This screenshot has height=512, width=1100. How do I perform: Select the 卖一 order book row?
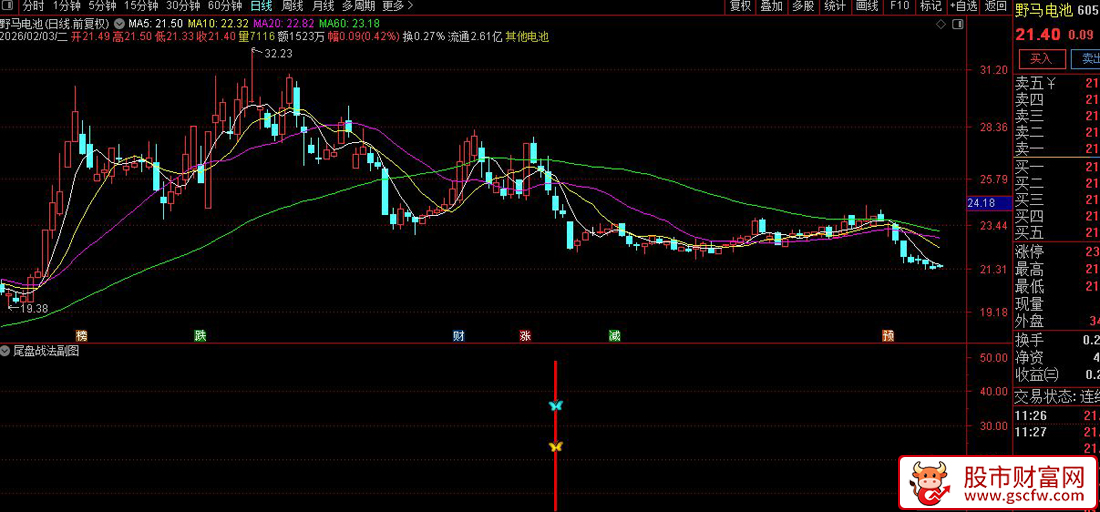1057,148
